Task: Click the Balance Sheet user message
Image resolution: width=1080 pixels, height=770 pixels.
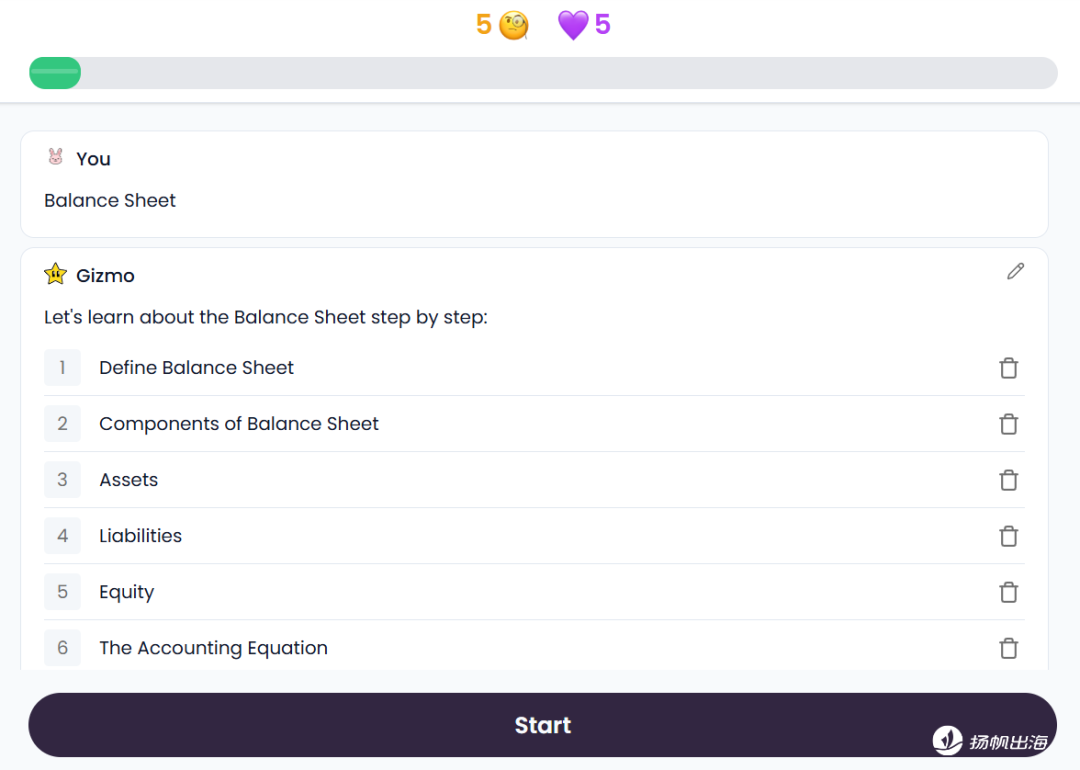Action: click(110, 200)
